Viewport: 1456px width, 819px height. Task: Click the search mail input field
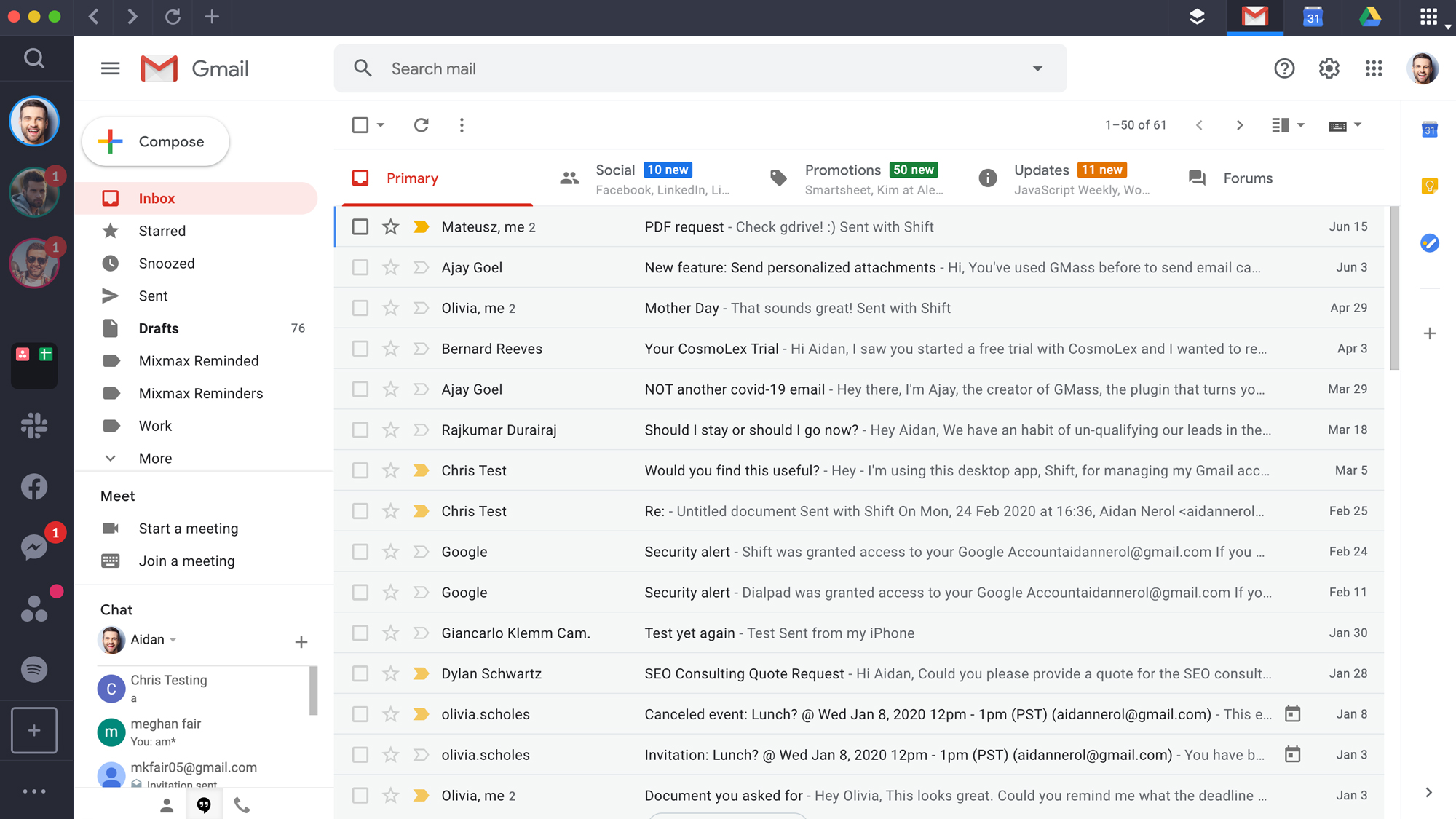699,68
